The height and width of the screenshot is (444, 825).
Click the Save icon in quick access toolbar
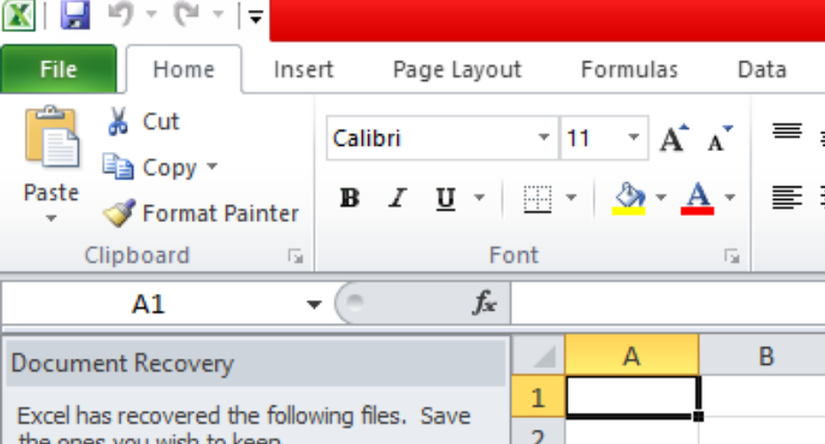(x=75, y=15)
